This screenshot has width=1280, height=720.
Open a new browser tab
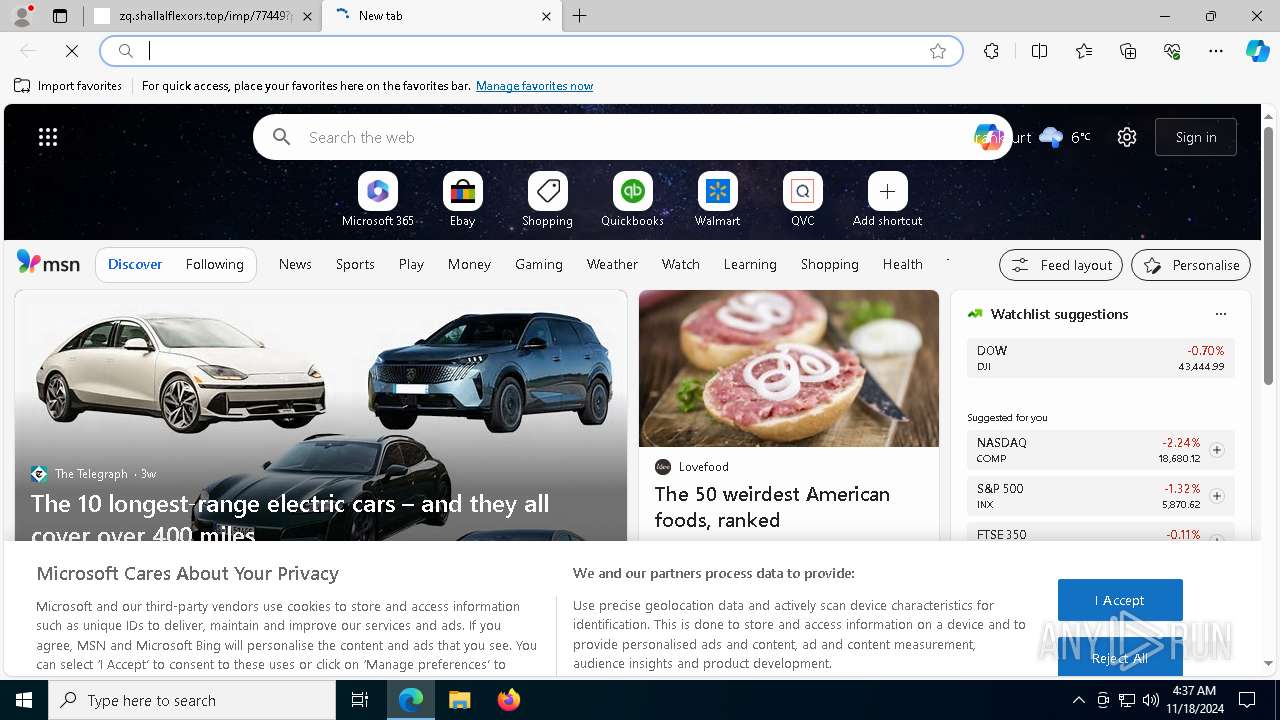pos(580,16)
